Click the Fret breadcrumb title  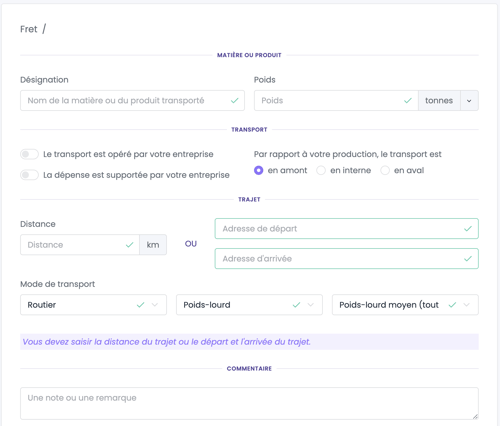pos(29,29)
